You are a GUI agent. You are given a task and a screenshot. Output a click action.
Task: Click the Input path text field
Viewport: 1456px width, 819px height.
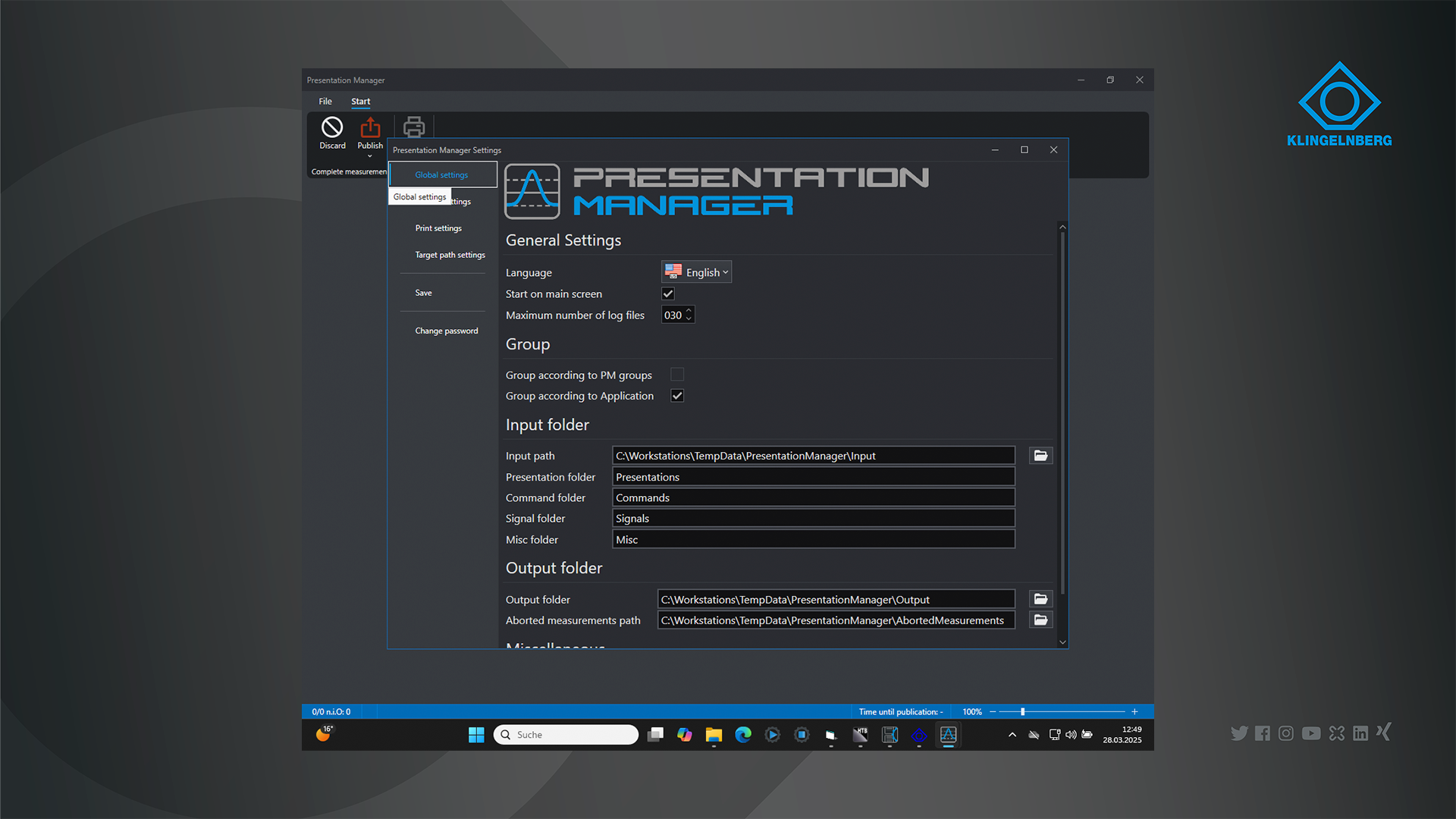(814, 456)
